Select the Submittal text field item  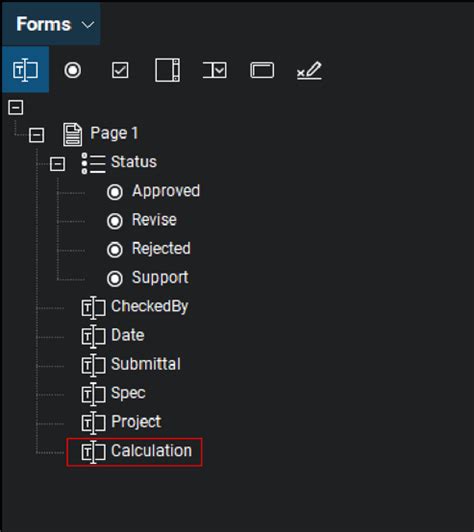pyautogui.click(x=131, y=365)
